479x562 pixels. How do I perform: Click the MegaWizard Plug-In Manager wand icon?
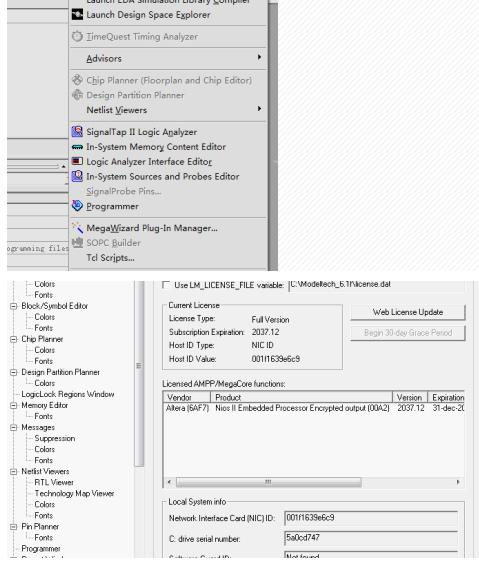pos(77,228)
